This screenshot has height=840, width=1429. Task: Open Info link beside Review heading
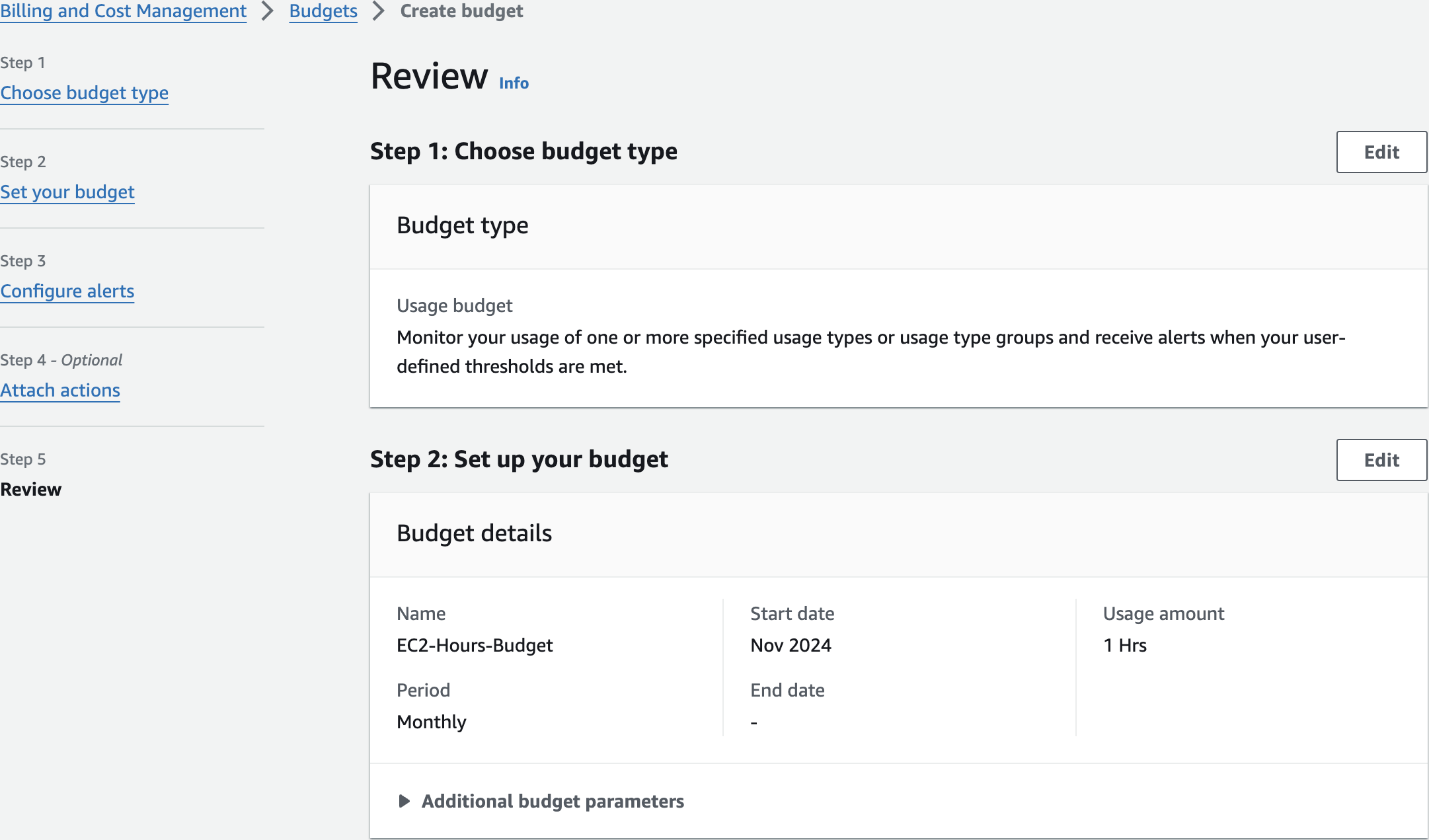coord(514,83)
